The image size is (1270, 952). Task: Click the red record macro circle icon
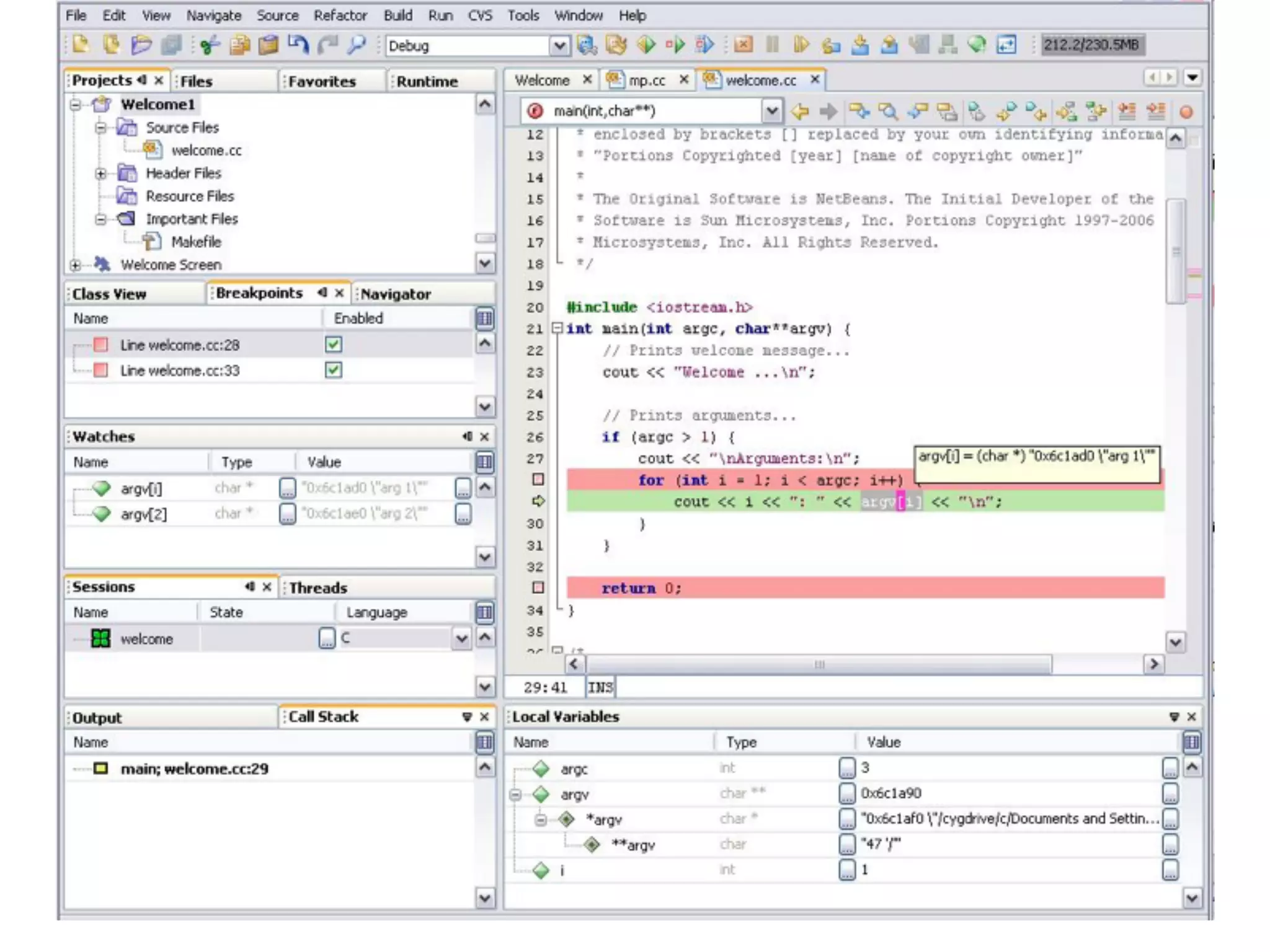(1186, 112)
